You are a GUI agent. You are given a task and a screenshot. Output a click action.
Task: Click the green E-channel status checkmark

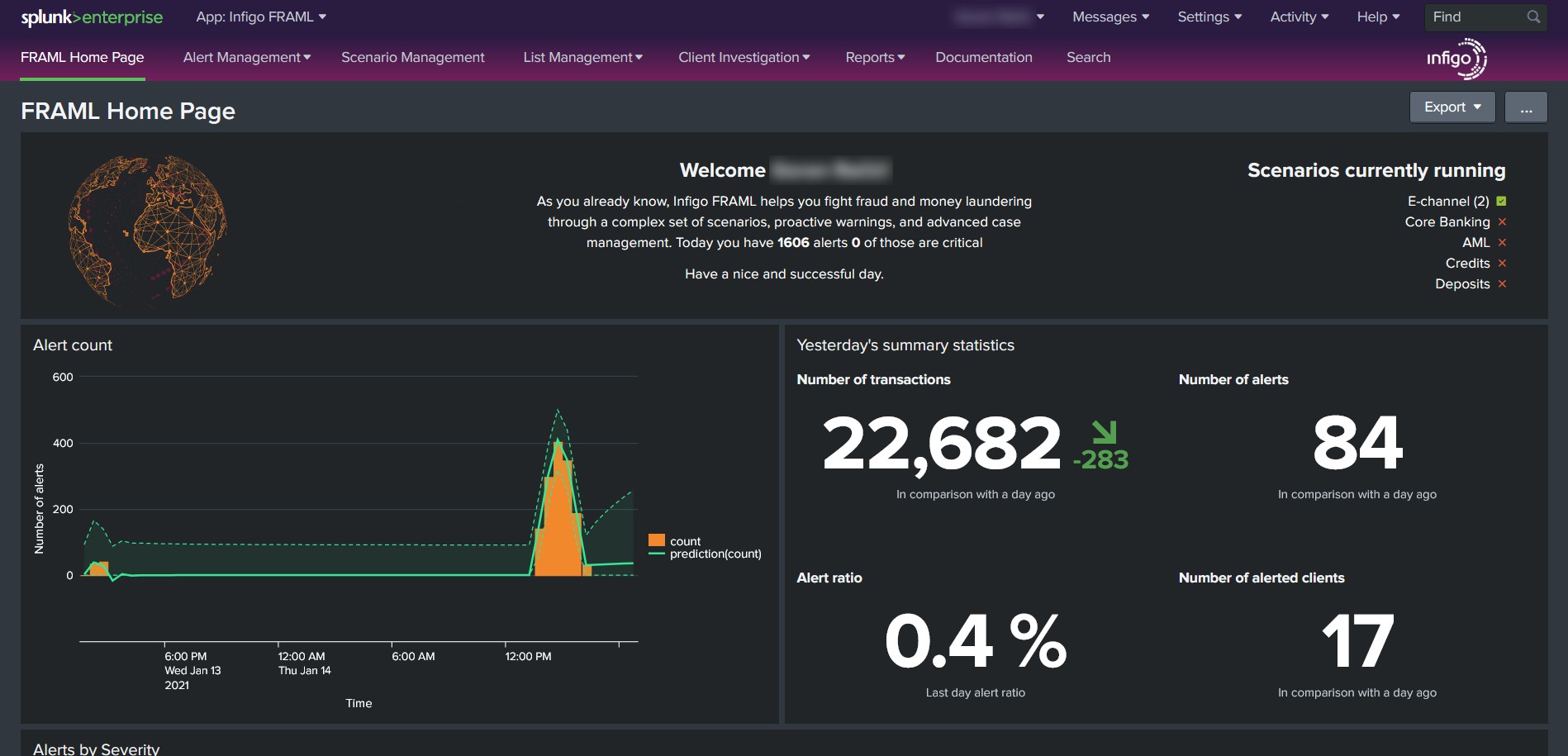tap(1501, 201)
